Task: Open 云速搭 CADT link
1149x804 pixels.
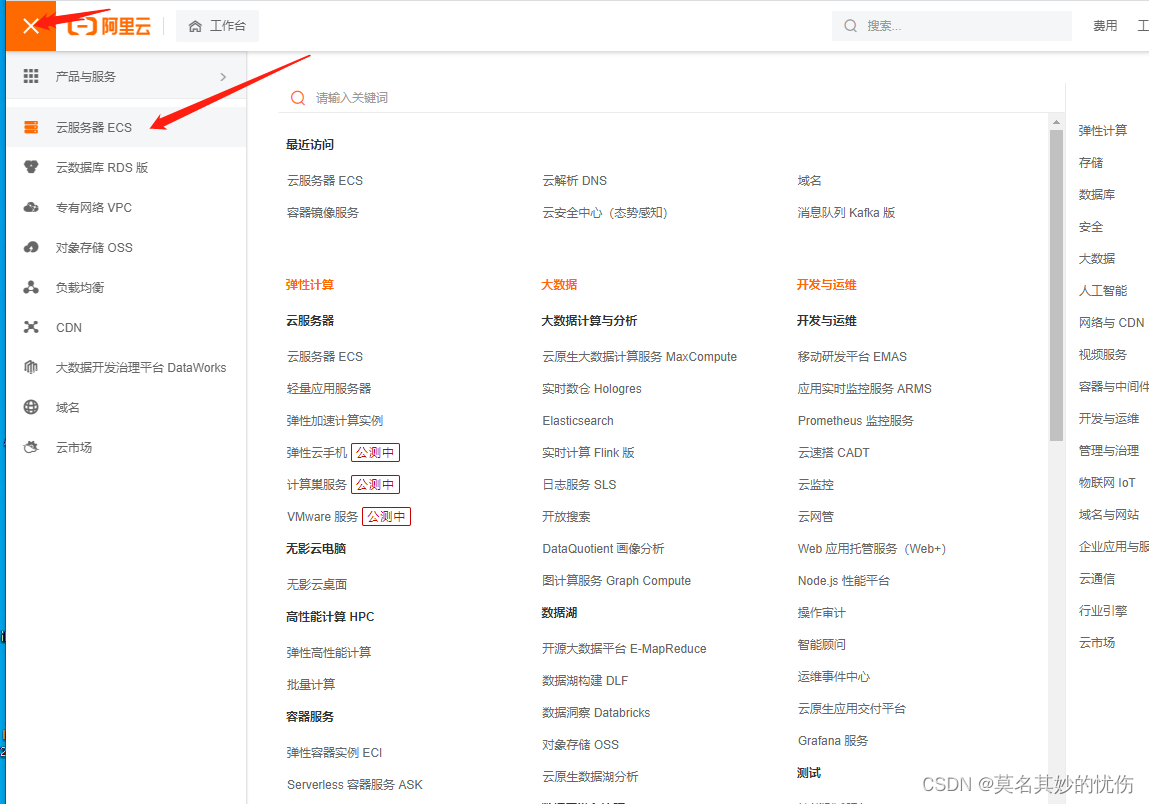Action: click(x=833, y=453)
